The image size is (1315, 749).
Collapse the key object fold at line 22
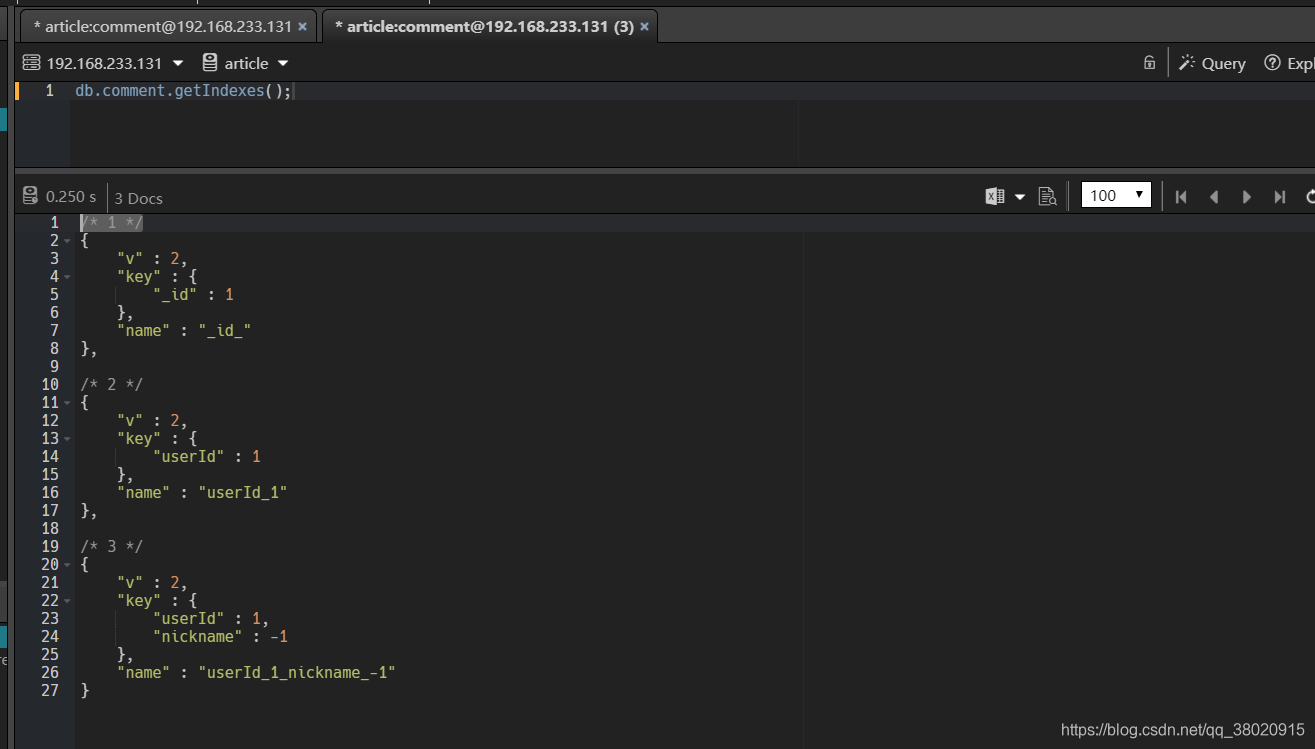pos(67,601)
